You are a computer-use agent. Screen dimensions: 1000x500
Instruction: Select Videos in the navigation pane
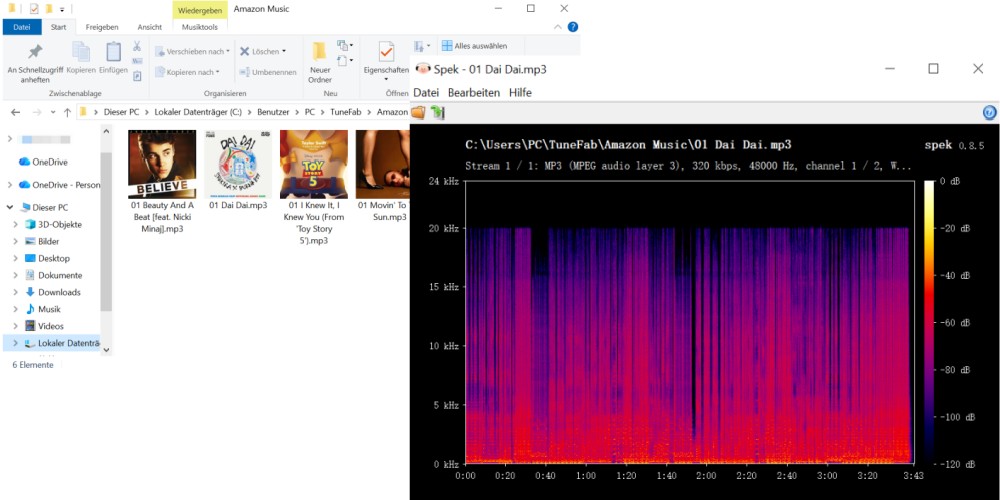44,326
